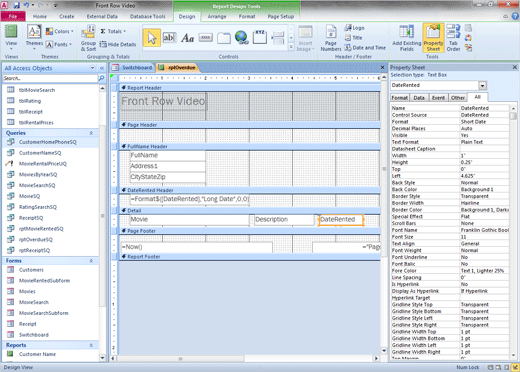Choose the Select pointer control
Image resolution: width=520 pixels, height=372 pixels.
[x=152, y=38]
